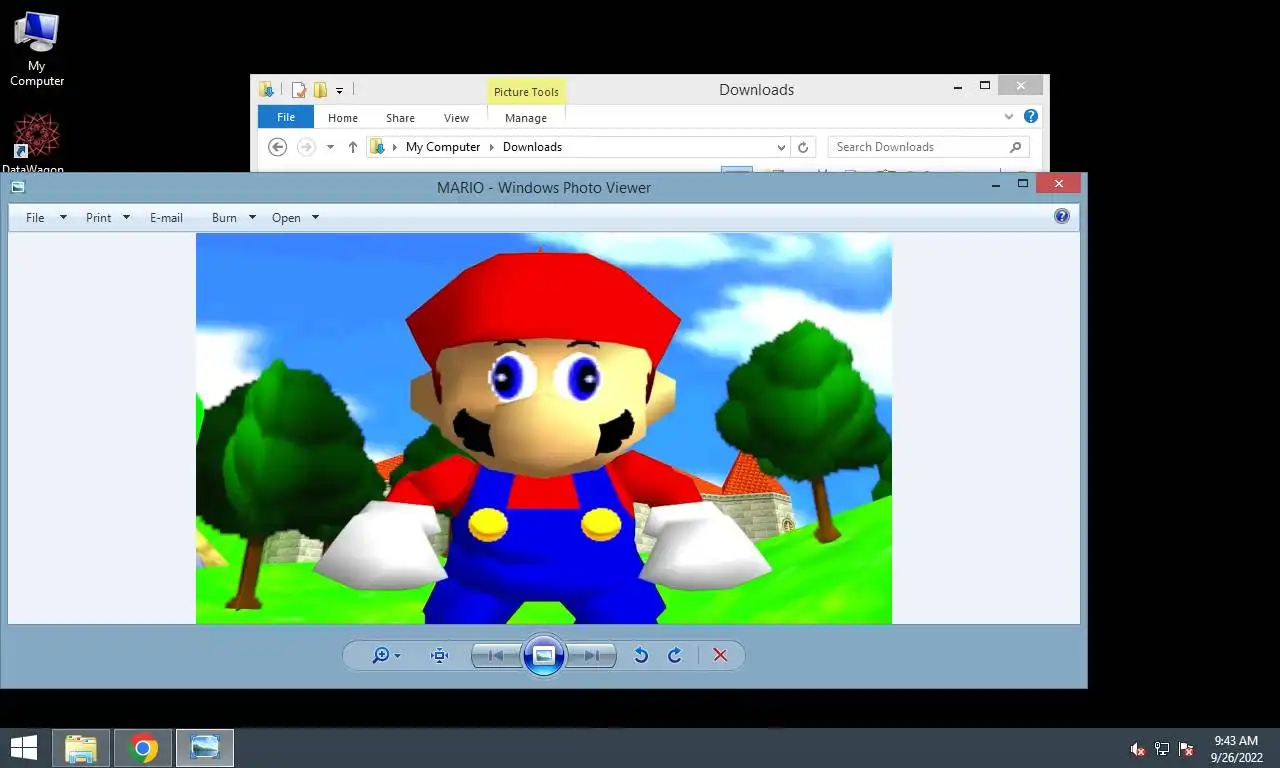The height and width of the screenshot is (768, 1280).
Task: Open Photo Viewer help icon
Action: 1062,216
